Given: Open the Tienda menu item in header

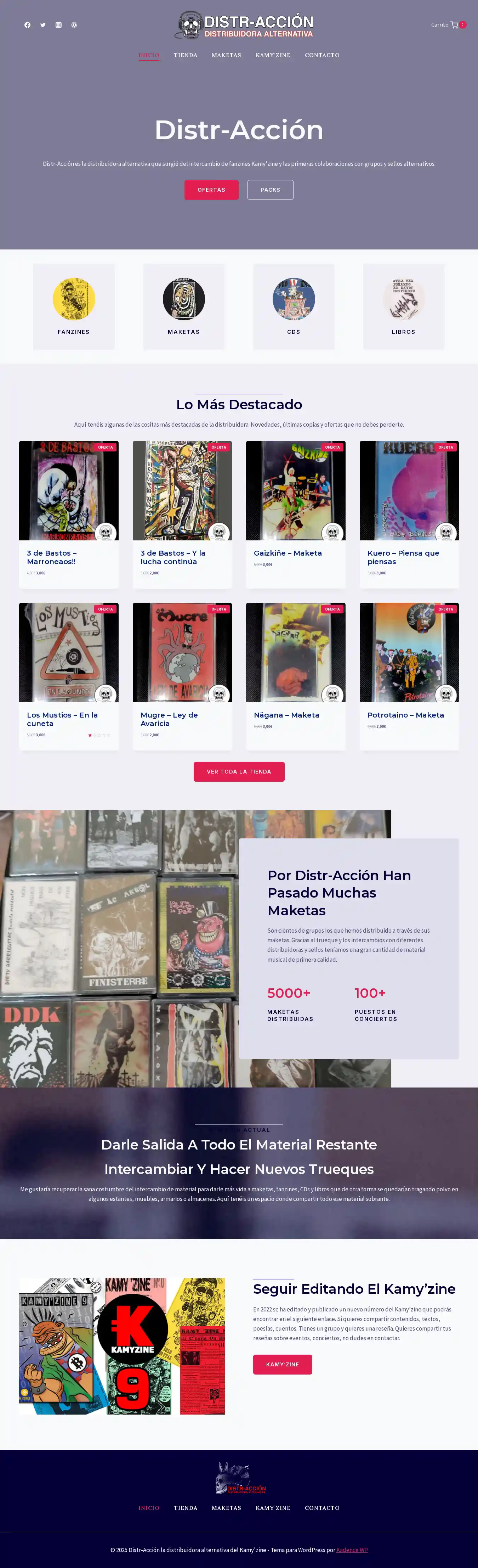Looking at the screenshot, I should tap(186, 55).
